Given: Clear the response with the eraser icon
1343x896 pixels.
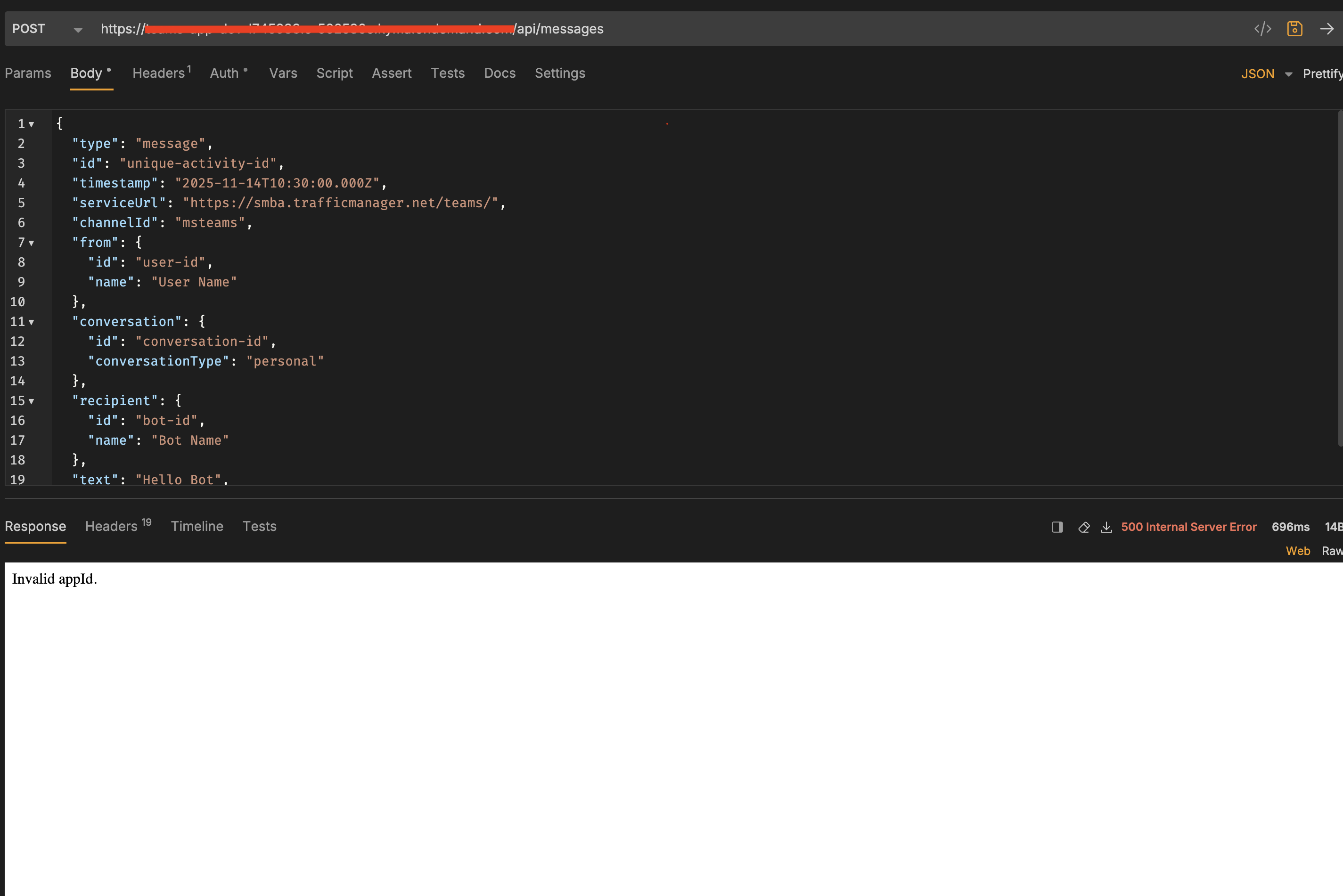Looking at the screenshot, I should click(1083, 527).
